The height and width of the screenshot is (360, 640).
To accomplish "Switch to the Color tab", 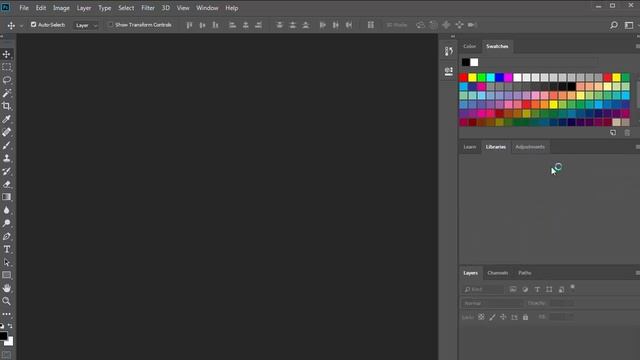I will click(x=470, y=46).
